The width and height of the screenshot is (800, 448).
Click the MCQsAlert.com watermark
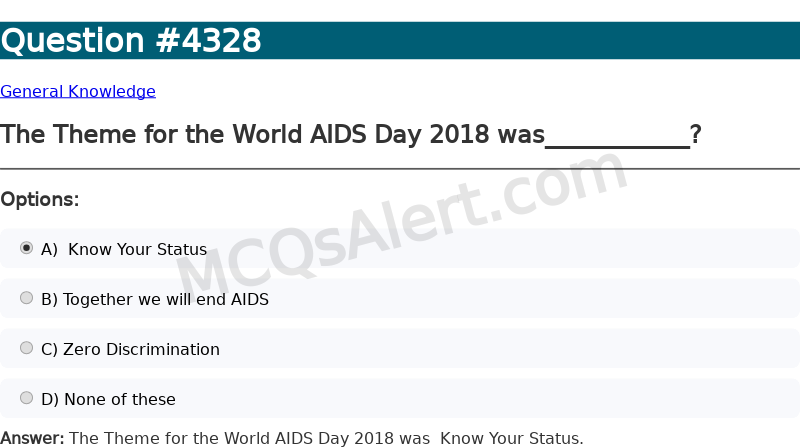pyautogui.click(x=402, y=227)
